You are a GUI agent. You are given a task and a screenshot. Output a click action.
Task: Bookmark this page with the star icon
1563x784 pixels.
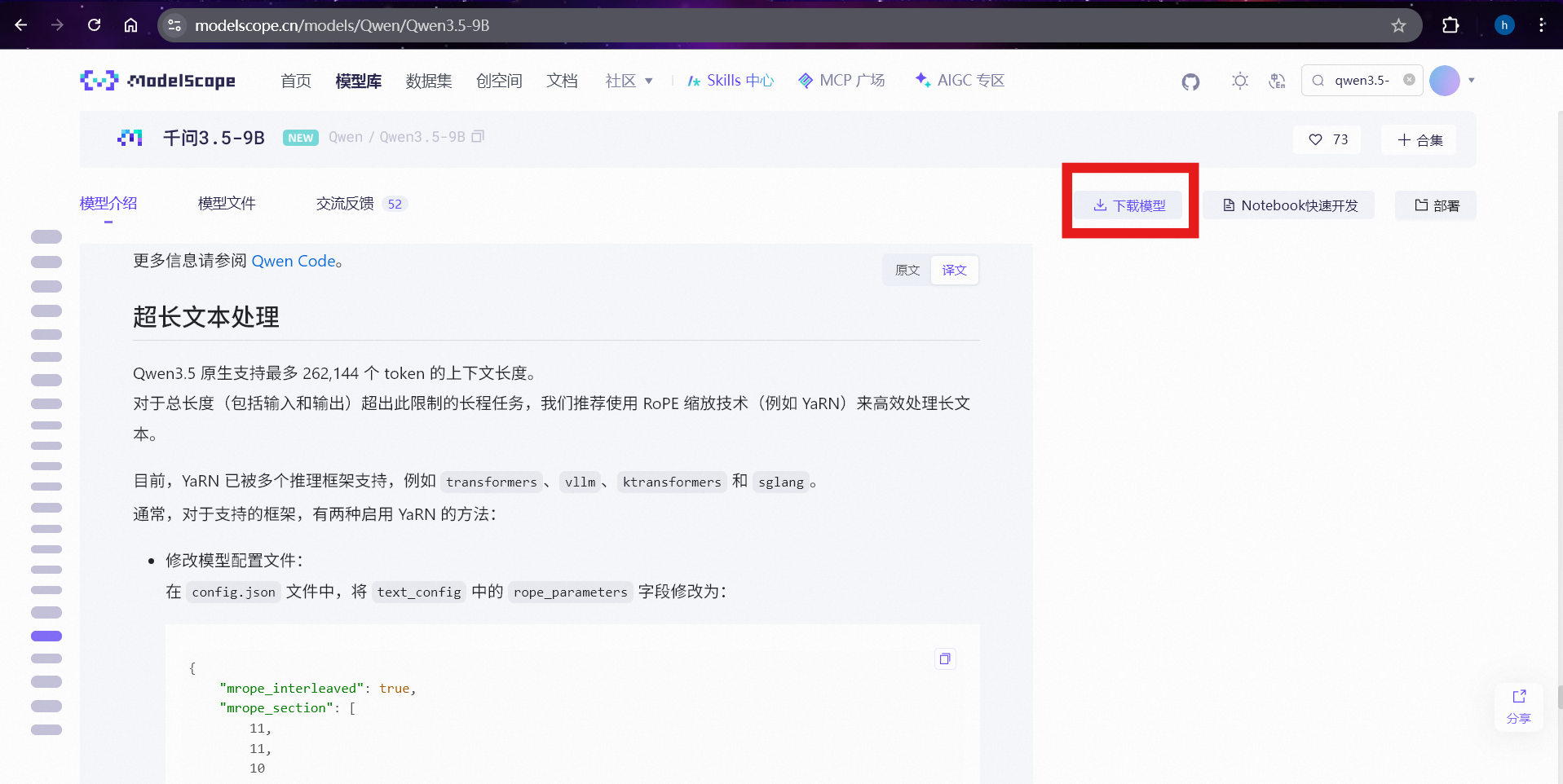pos(1398,25)
